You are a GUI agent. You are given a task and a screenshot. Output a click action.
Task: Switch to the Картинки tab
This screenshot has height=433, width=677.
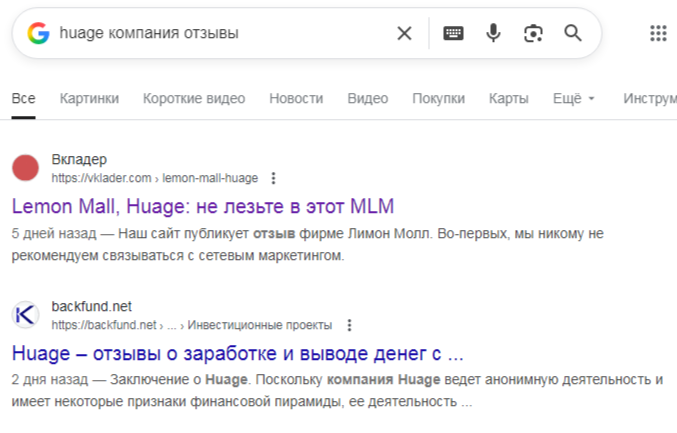(x=89, y=98)
